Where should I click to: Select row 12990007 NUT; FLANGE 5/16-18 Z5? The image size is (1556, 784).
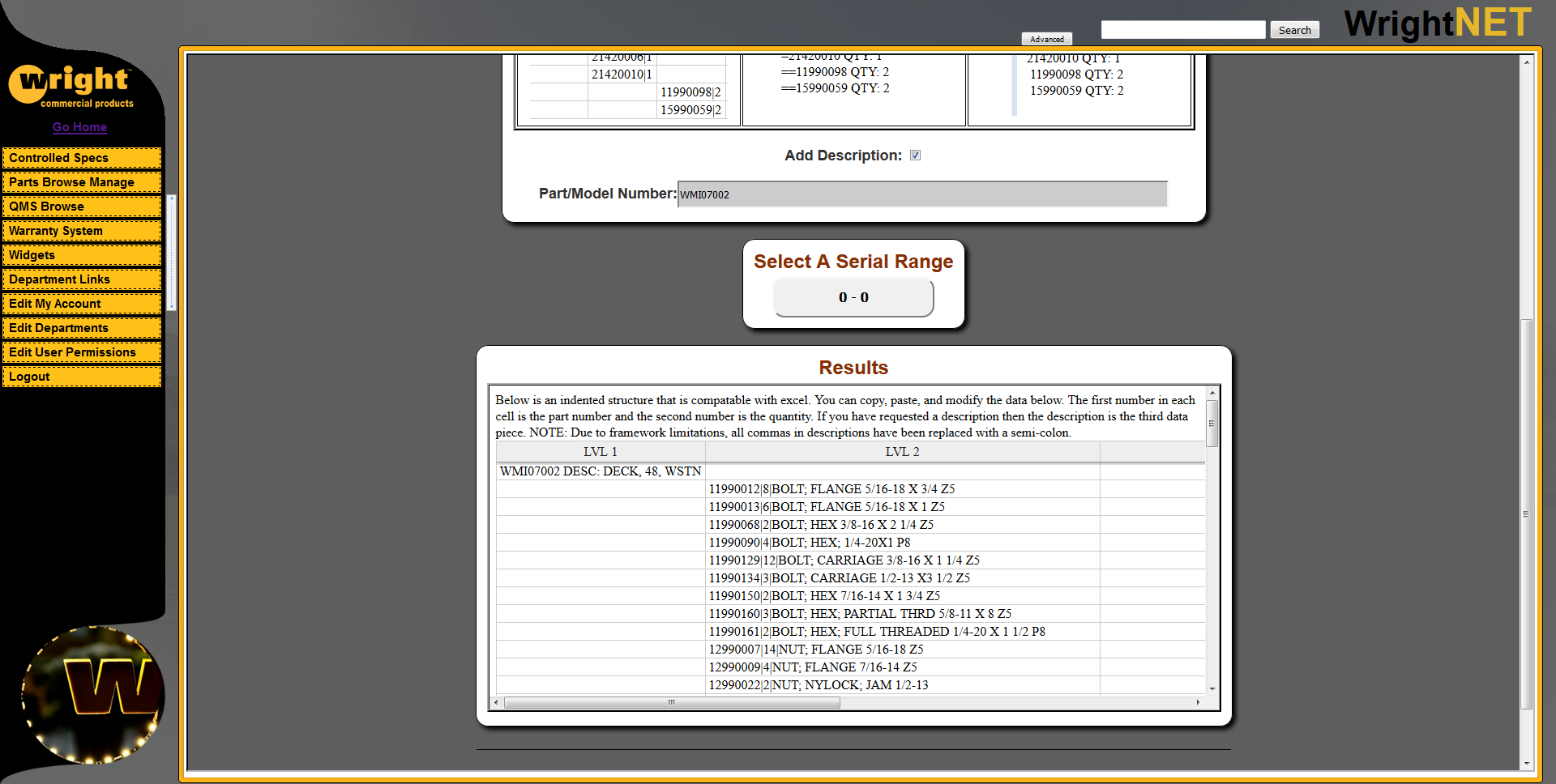click(x=902, y=650)
